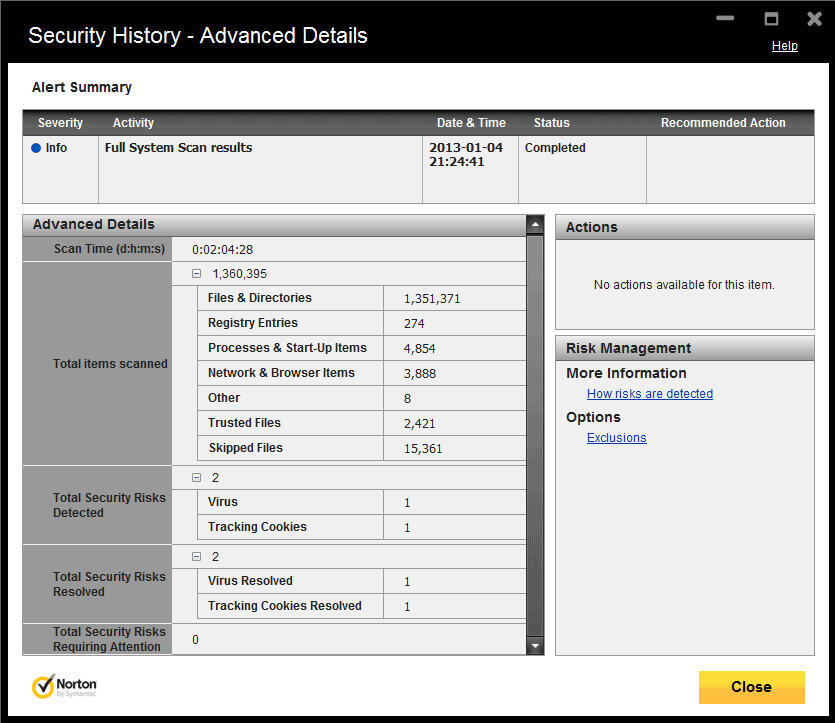This screenshot has width=835, height=723.
Task: Click the value 2,421
Action: tap(420, 424)
